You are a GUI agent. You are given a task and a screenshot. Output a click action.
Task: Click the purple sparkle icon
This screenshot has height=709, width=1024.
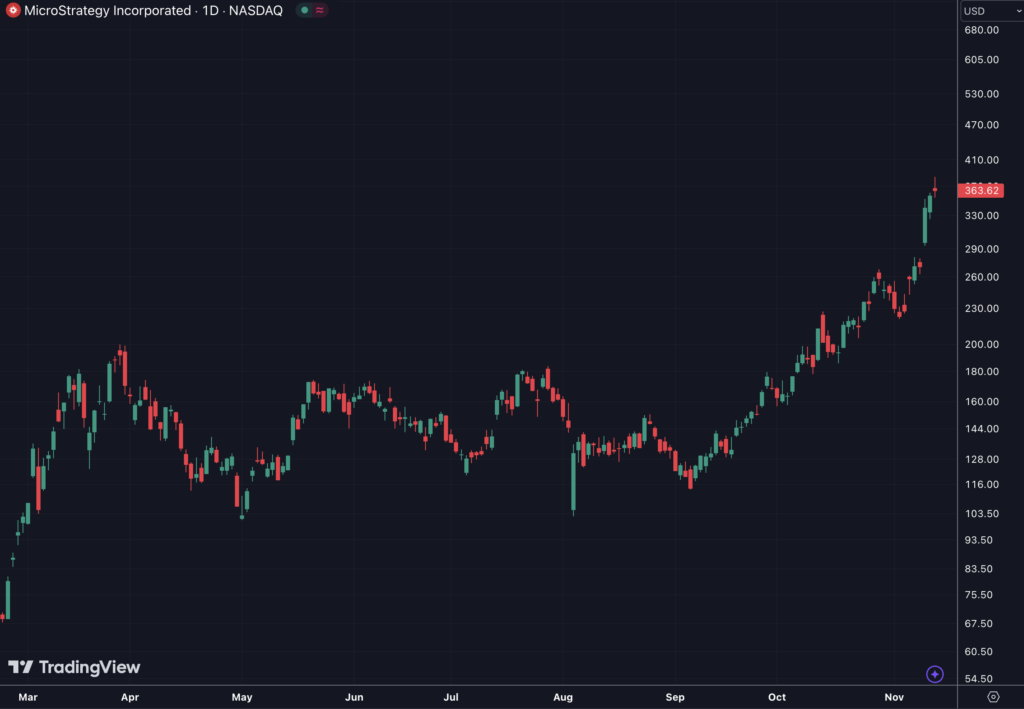tap(935, 674)
